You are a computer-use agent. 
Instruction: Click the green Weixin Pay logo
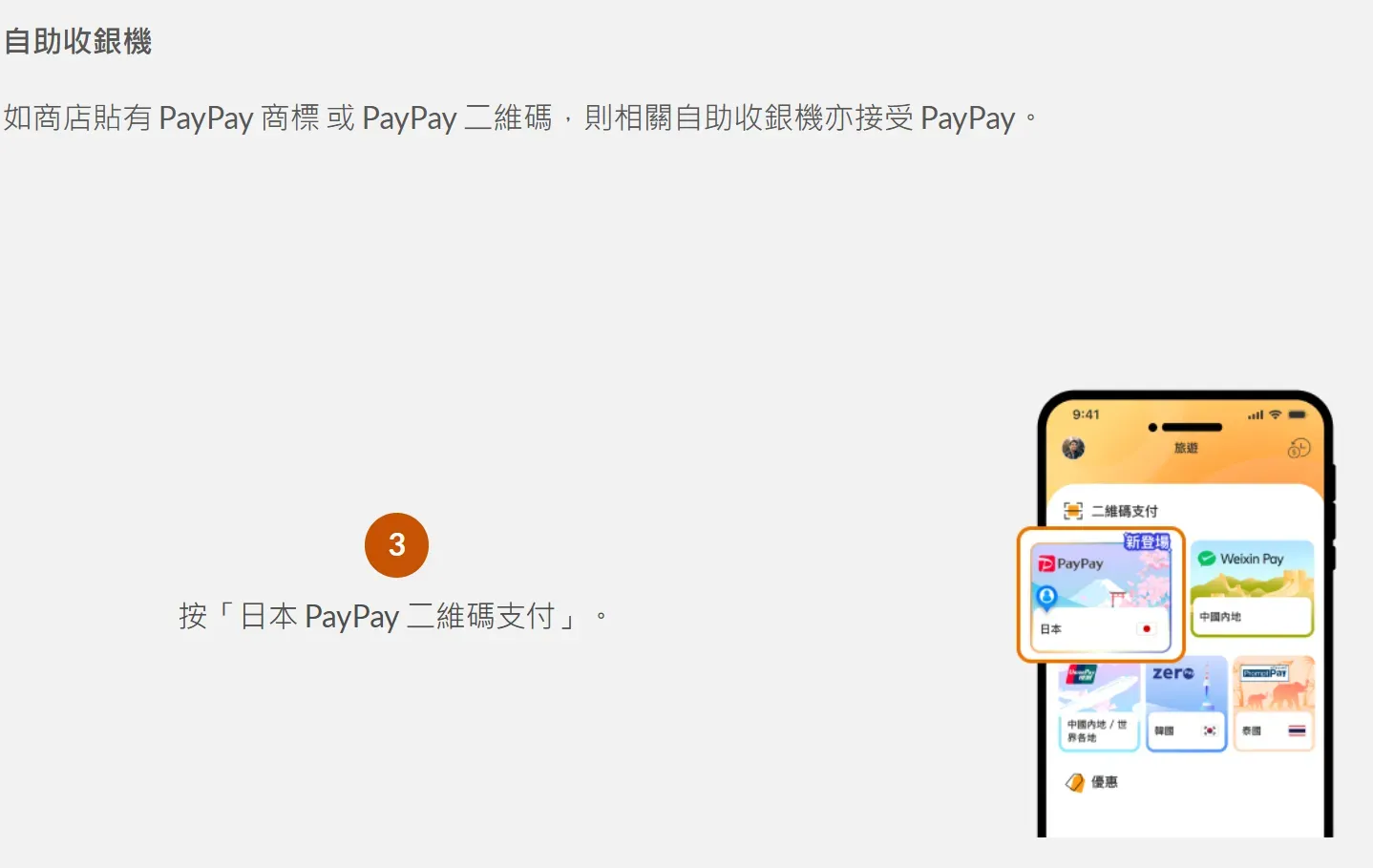[1207, 559]
